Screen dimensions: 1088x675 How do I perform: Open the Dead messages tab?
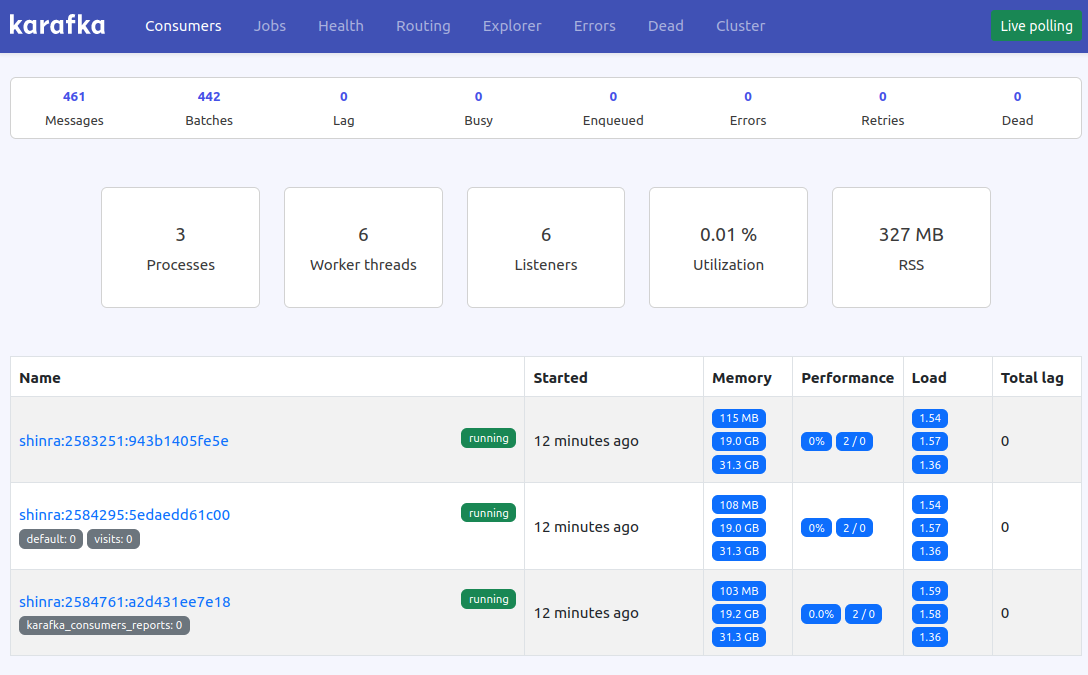665,26
